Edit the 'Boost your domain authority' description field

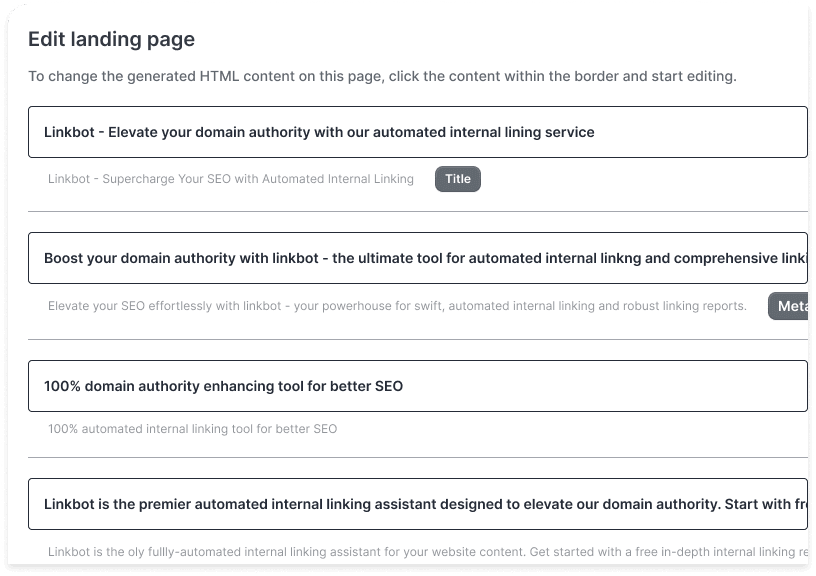418,258
